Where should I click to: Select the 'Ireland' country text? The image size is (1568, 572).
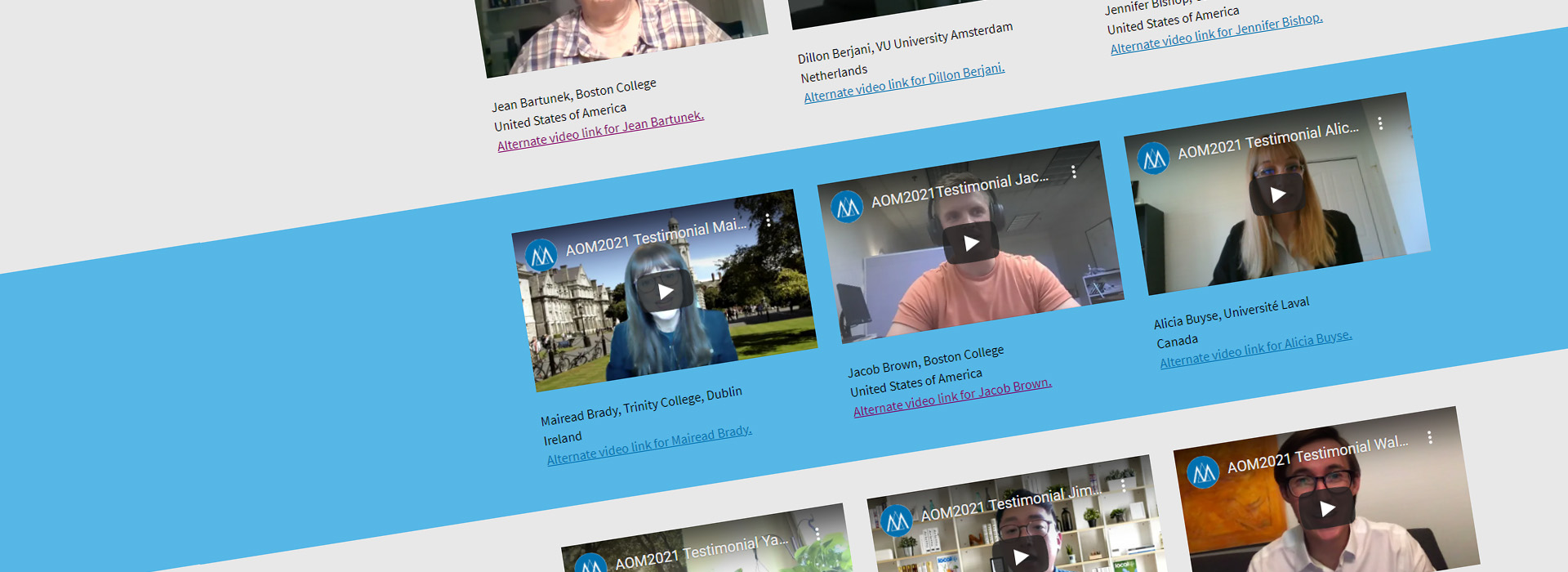pos(563,438)
